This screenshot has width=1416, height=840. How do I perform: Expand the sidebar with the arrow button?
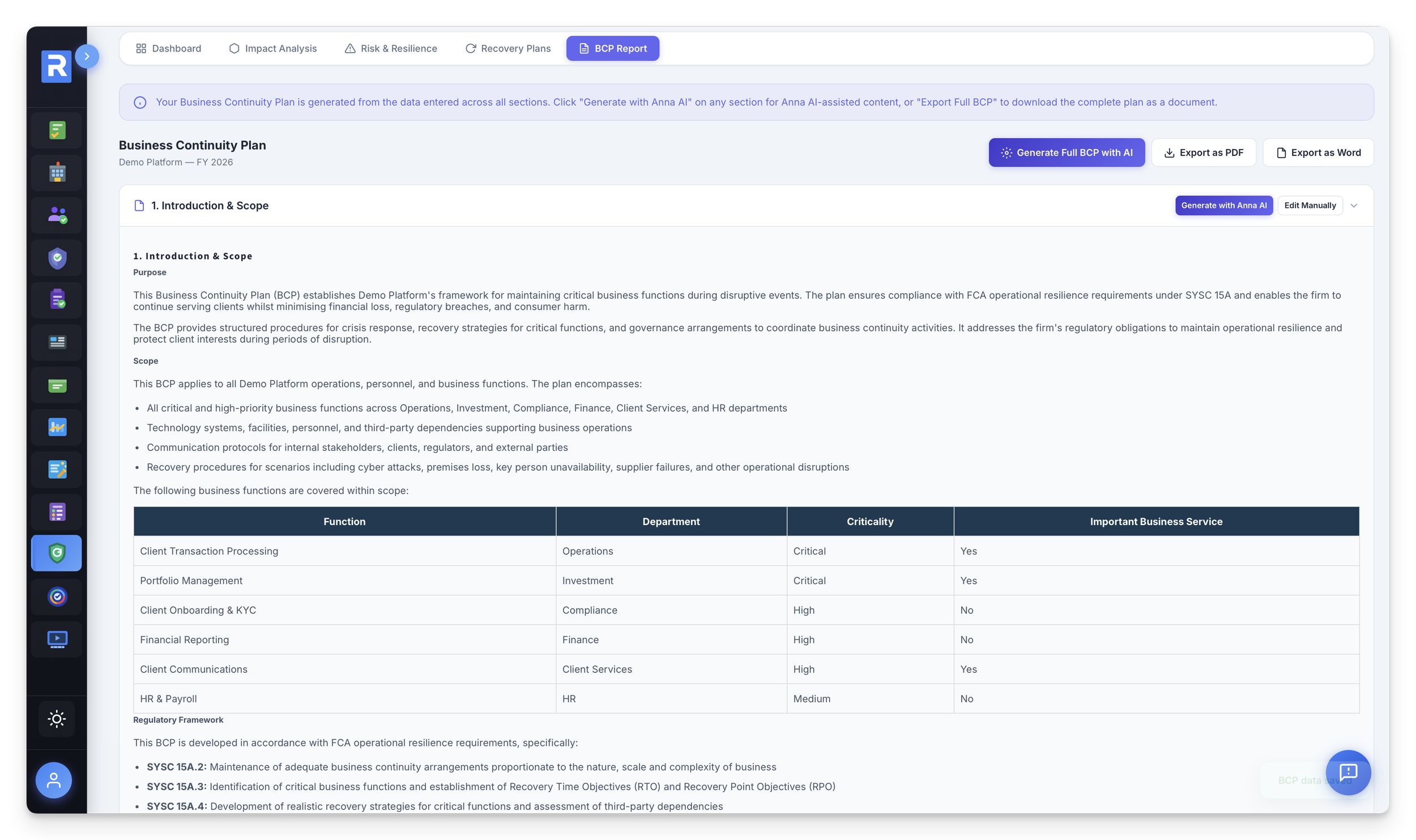pyautogui.click(x=87, y=56)
